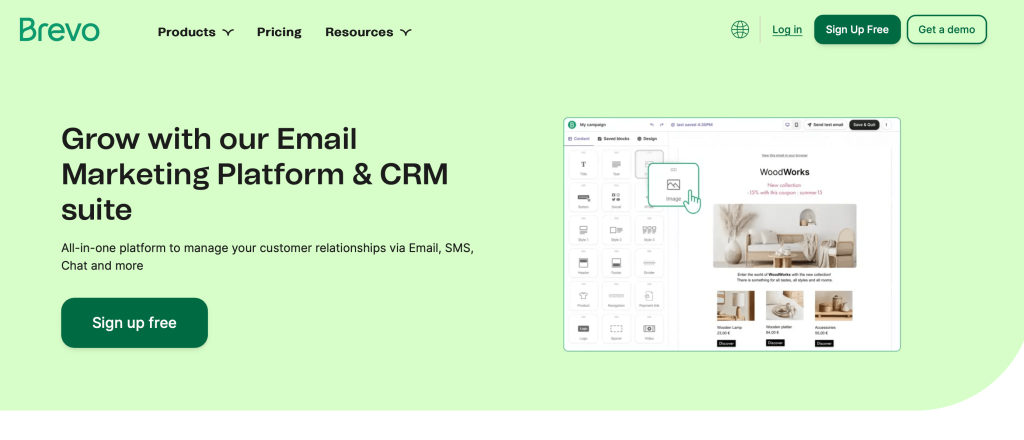The width and height of the screenshot is (1024, 440).
Task: Click the redo arrow in editor toolbar
Action: click(x=662, y=125)
